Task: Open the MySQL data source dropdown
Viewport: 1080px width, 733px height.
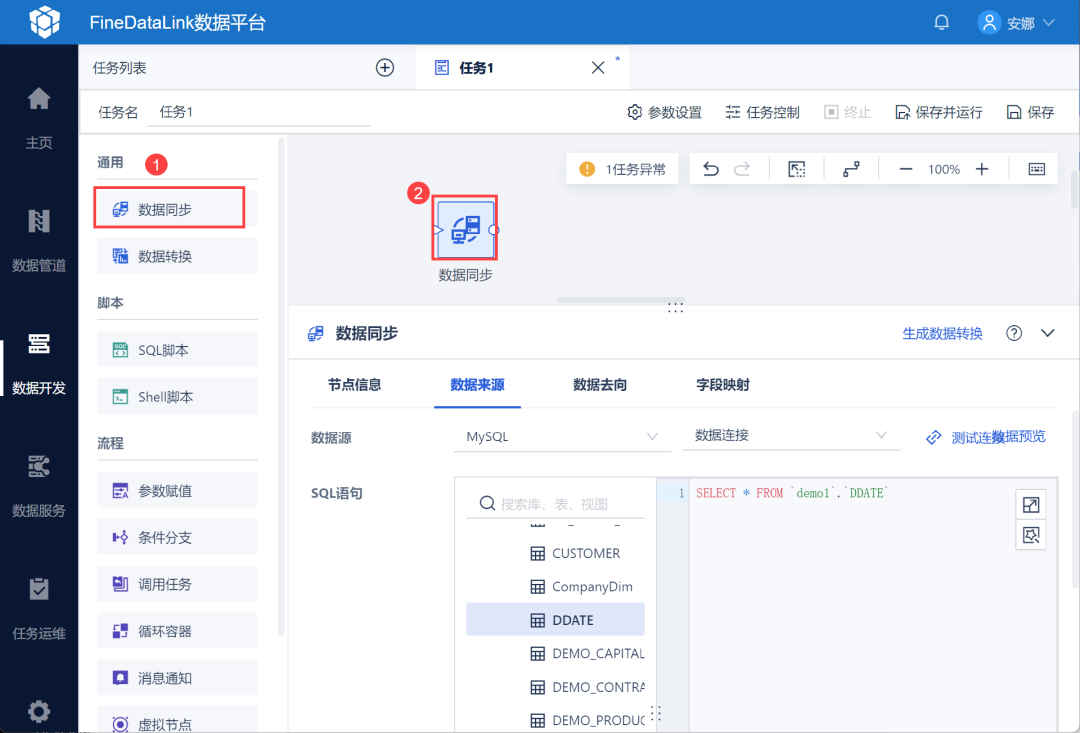Action: point(562,436)
